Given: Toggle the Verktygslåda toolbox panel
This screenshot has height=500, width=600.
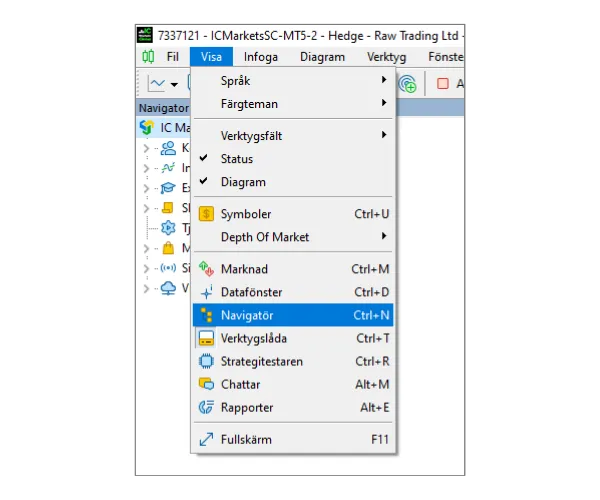Looking at the screenshot, I should (x=253, y=338).
